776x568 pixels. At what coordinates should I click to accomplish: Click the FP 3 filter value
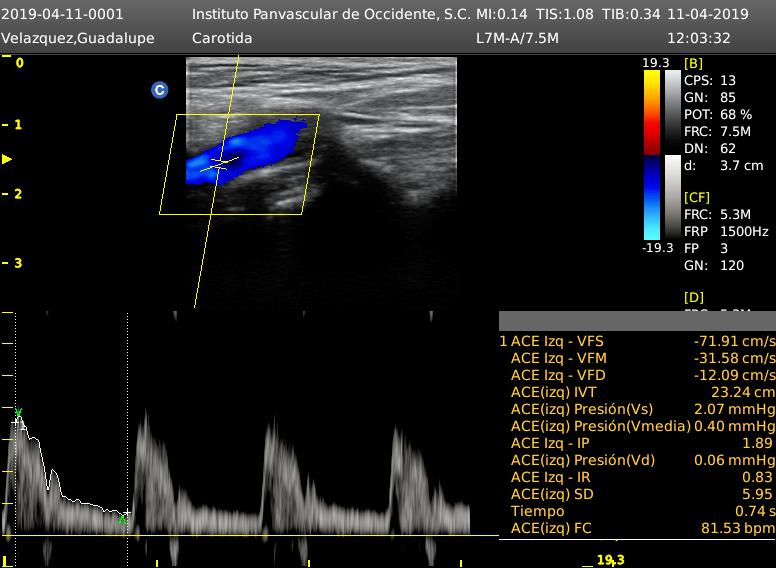(706, 248)
